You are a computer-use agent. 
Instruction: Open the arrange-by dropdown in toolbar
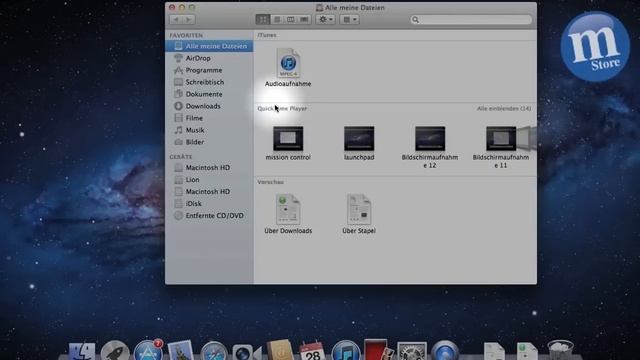pyautogui.click(x=349, y=20)
